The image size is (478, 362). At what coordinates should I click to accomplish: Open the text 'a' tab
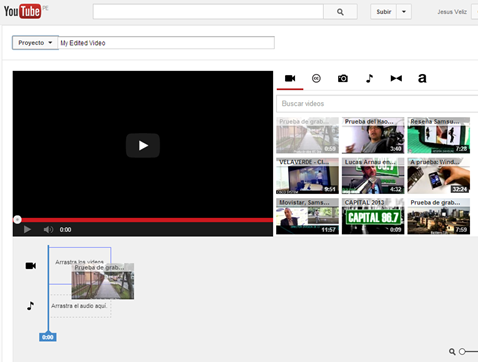(422, 78)
